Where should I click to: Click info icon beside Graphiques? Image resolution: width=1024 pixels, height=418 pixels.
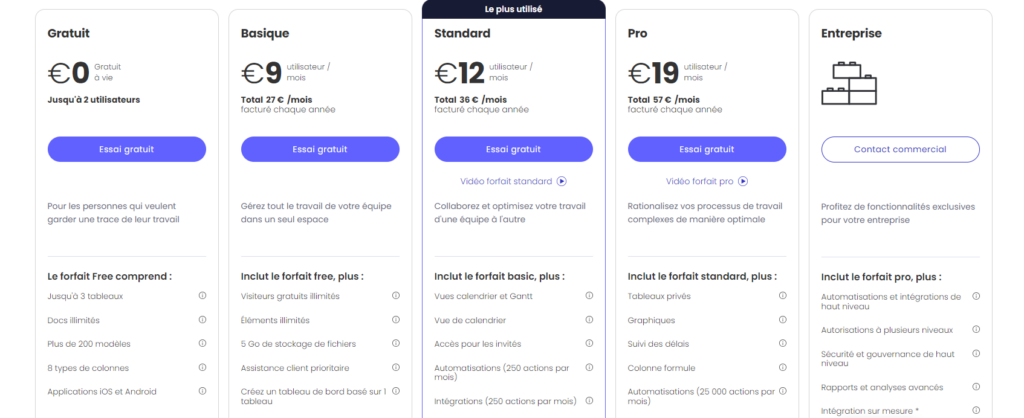click(783, 320)
